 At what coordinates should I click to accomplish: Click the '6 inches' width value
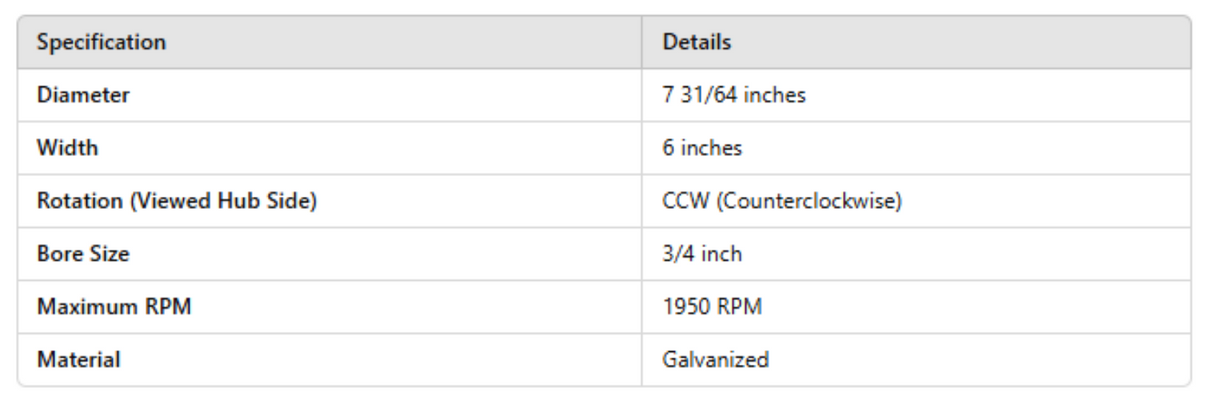click(x=702, y=148)
